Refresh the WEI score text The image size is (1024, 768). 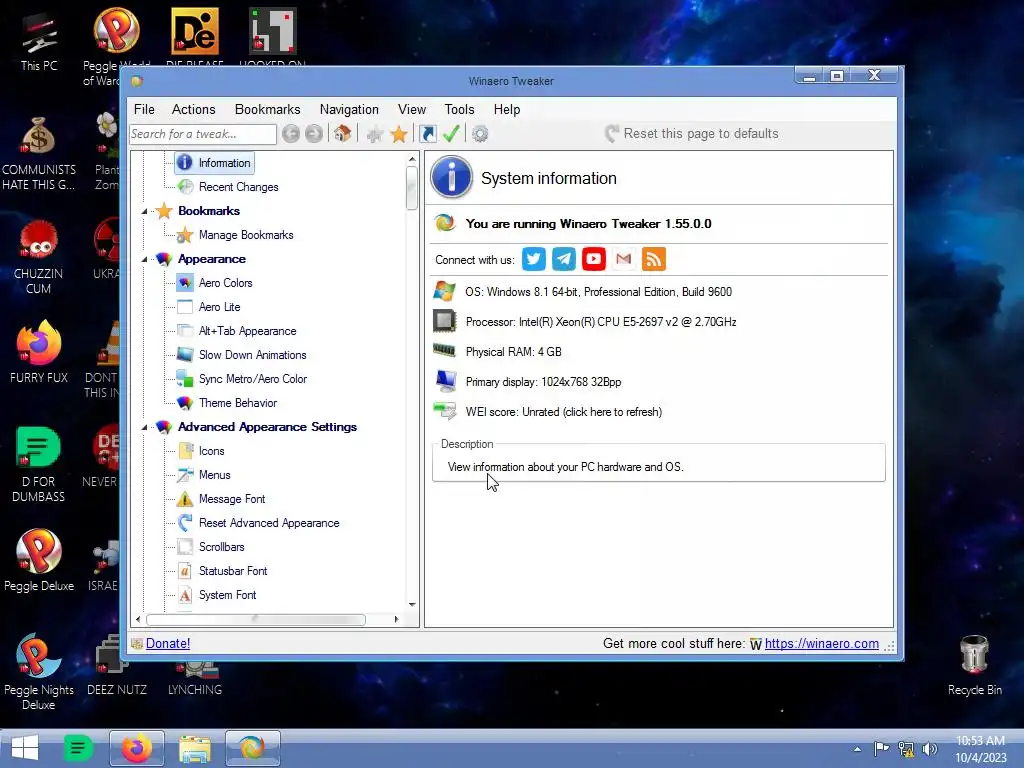(564, 412)
